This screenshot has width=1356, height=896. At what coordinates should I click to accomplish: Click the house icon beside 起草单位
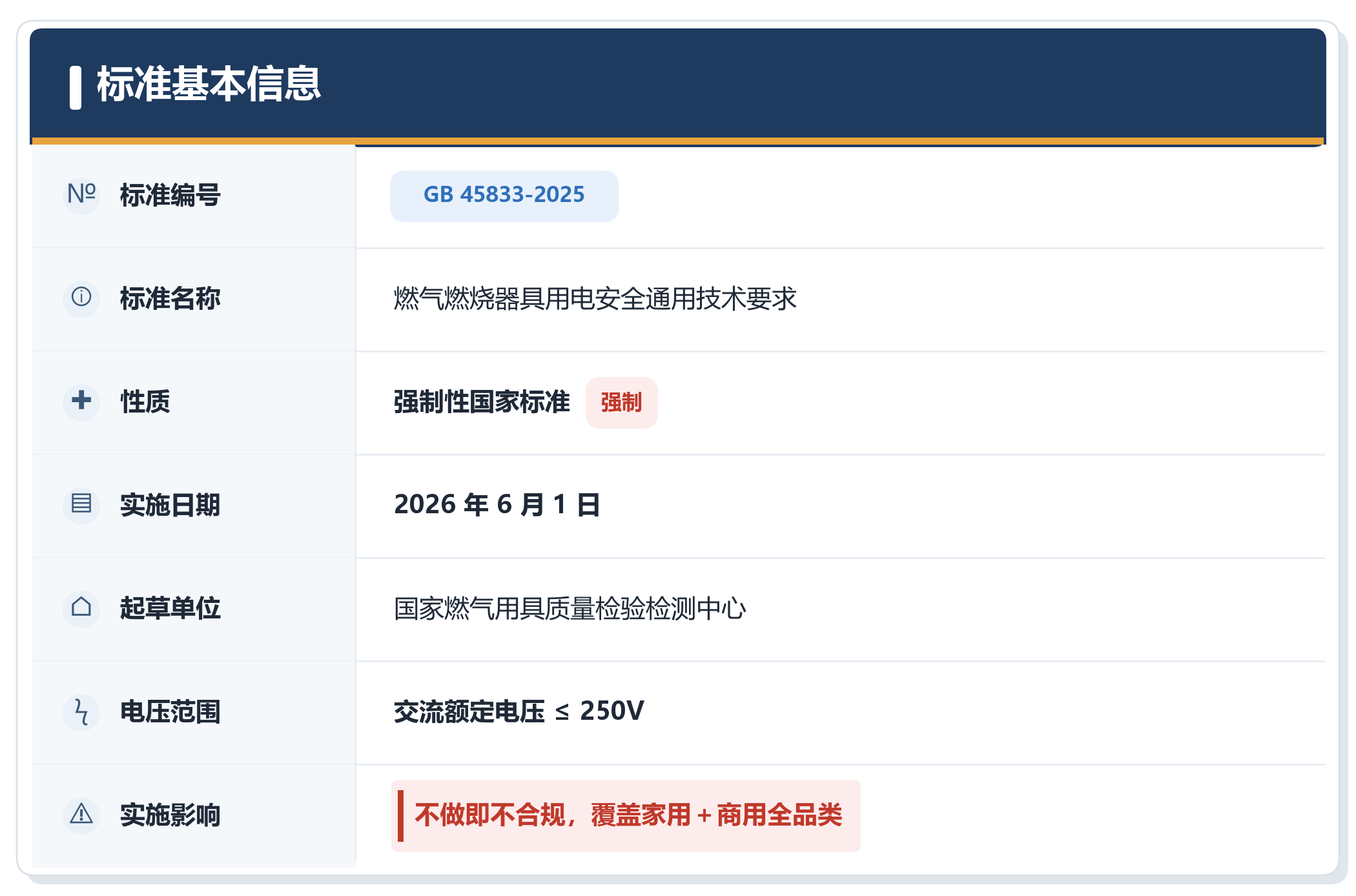(81, 608)
